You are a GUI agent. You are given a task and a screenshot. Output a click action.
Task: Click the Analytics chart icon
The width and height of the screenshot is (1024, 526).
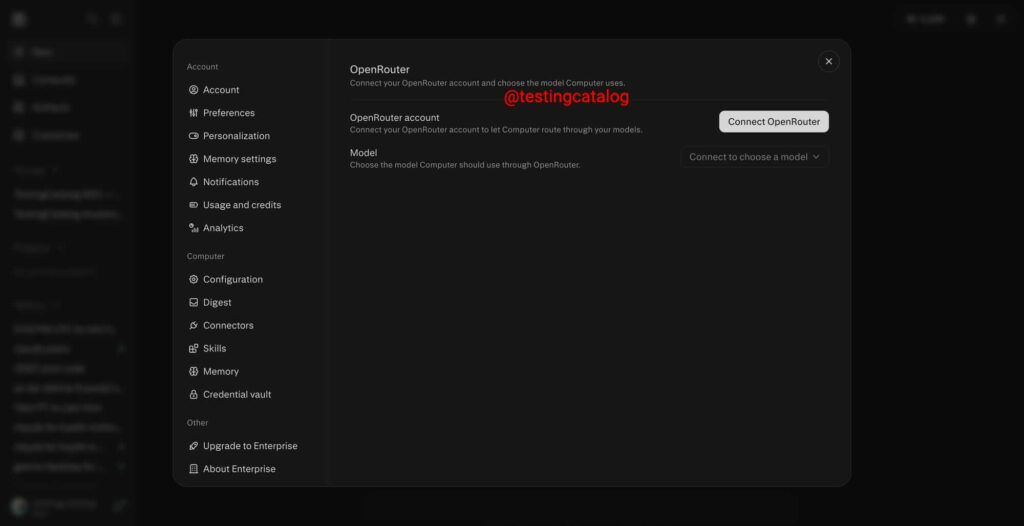pyautogui.click(x=193, y=228)
